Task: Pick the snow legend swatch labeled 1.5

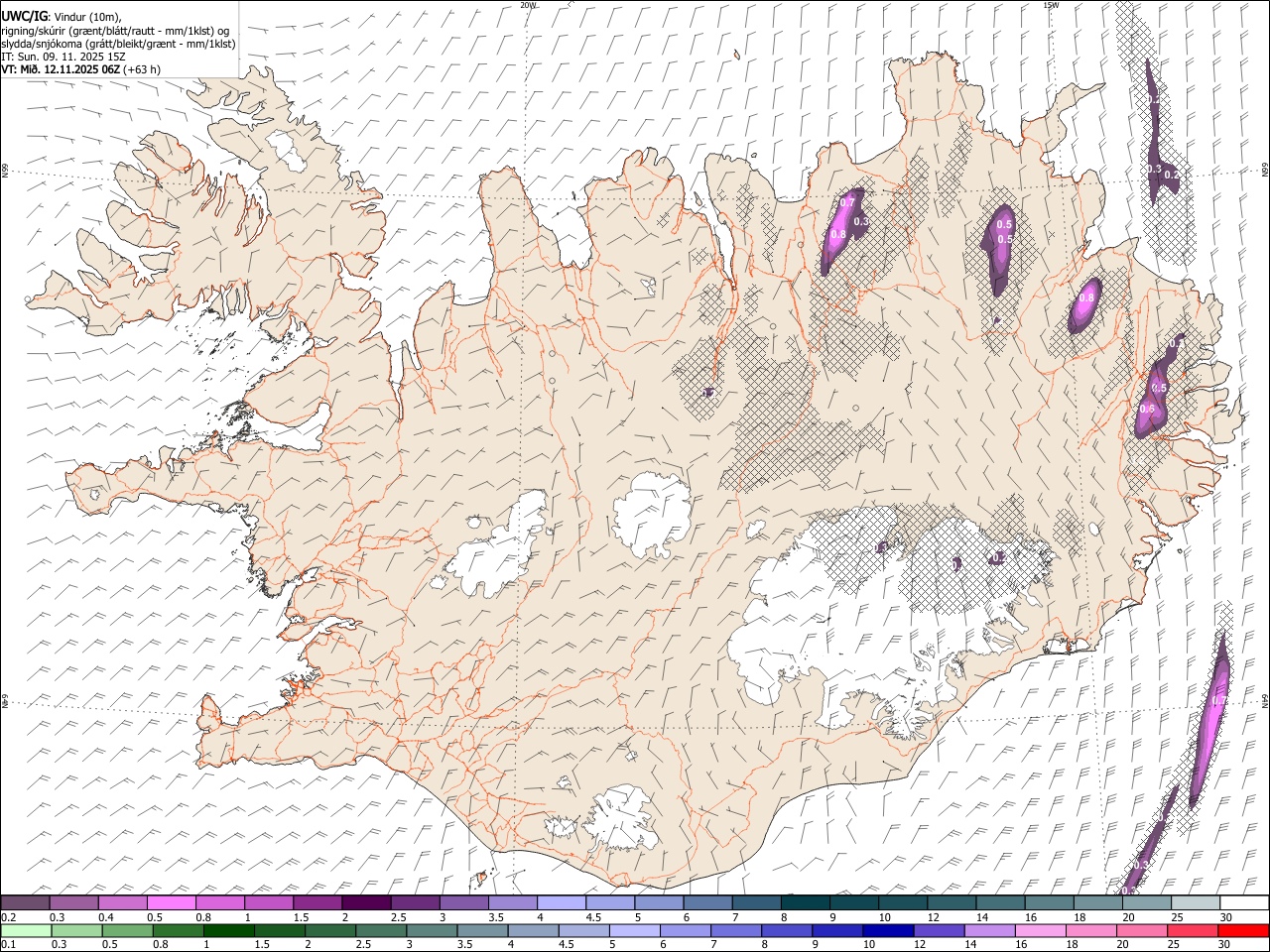Action: (x=317, y=902)
